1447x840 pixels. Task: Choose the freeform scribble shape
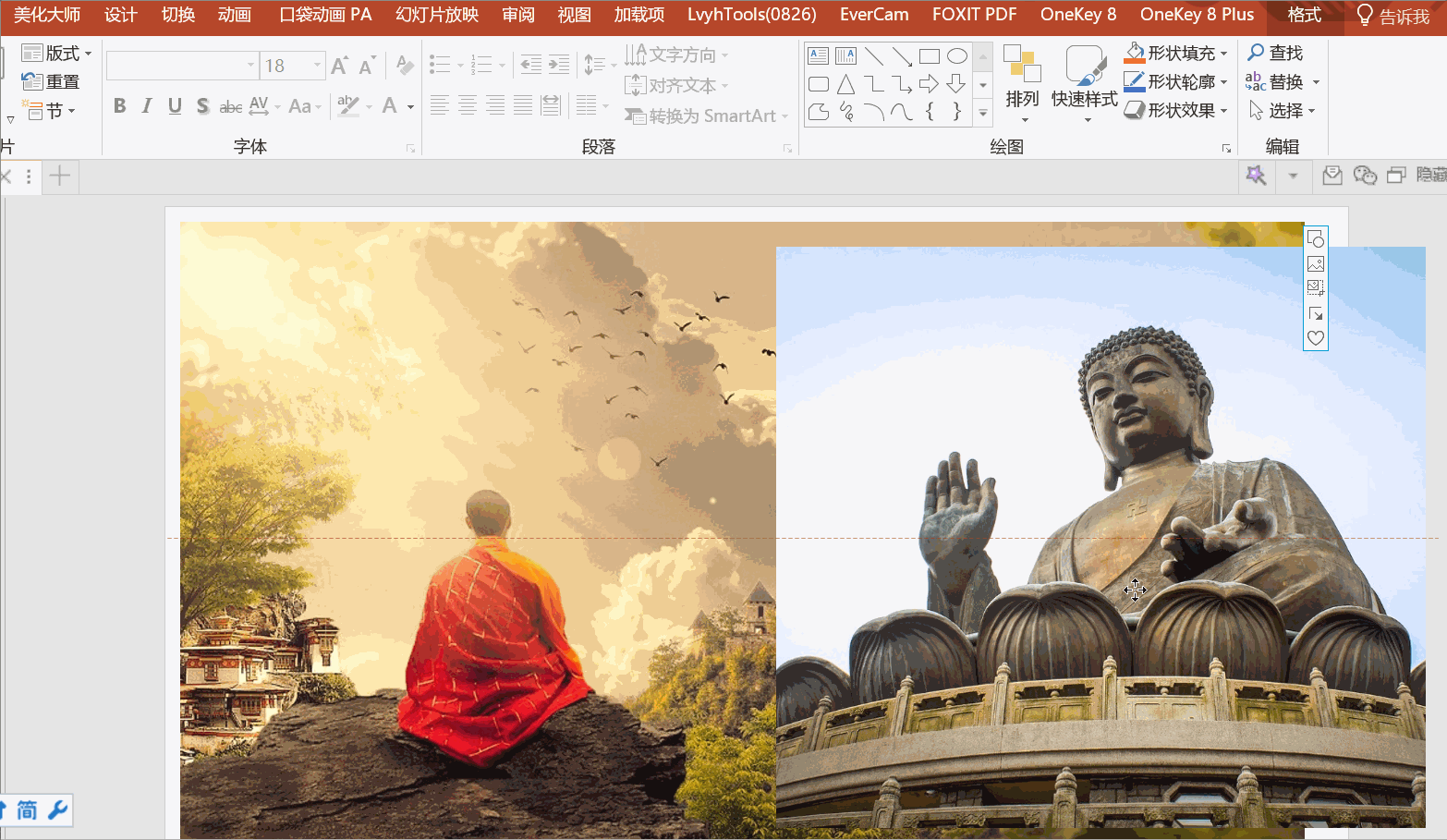(x=846, y=112)
